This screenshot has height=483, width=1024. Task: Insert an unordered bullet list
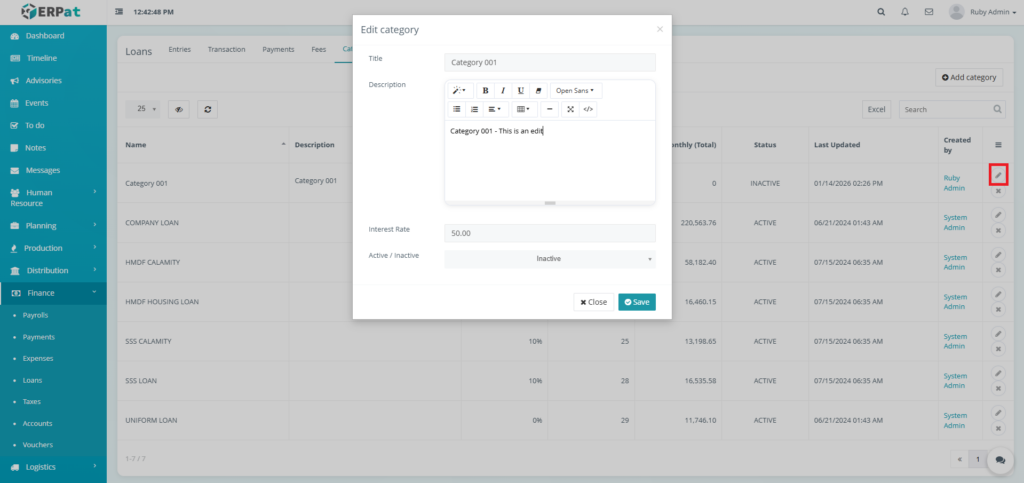point(457,109)
